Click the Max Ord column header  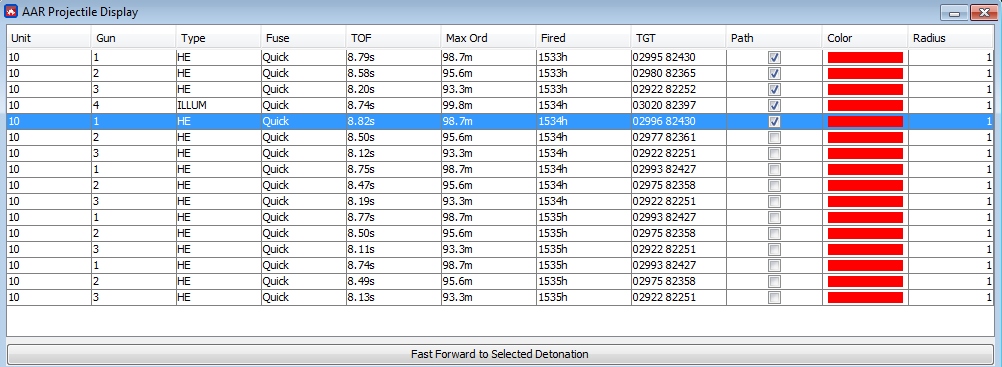point(488,38)
